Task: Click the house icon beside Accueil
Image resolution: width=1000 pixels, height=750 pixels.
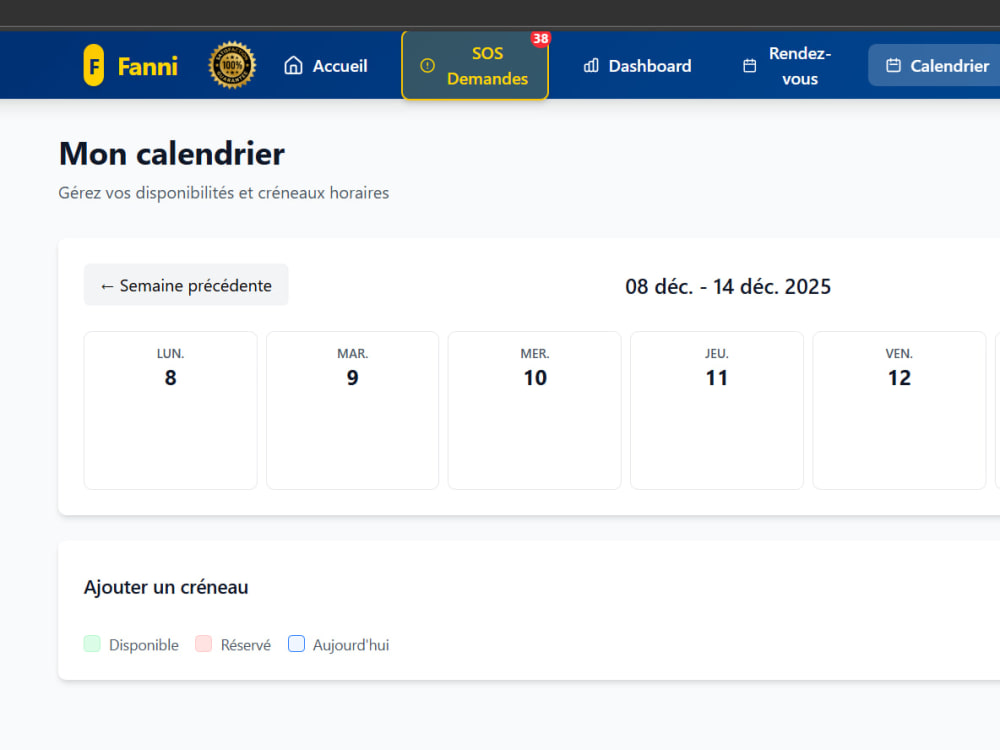Action: pos(293,65)
